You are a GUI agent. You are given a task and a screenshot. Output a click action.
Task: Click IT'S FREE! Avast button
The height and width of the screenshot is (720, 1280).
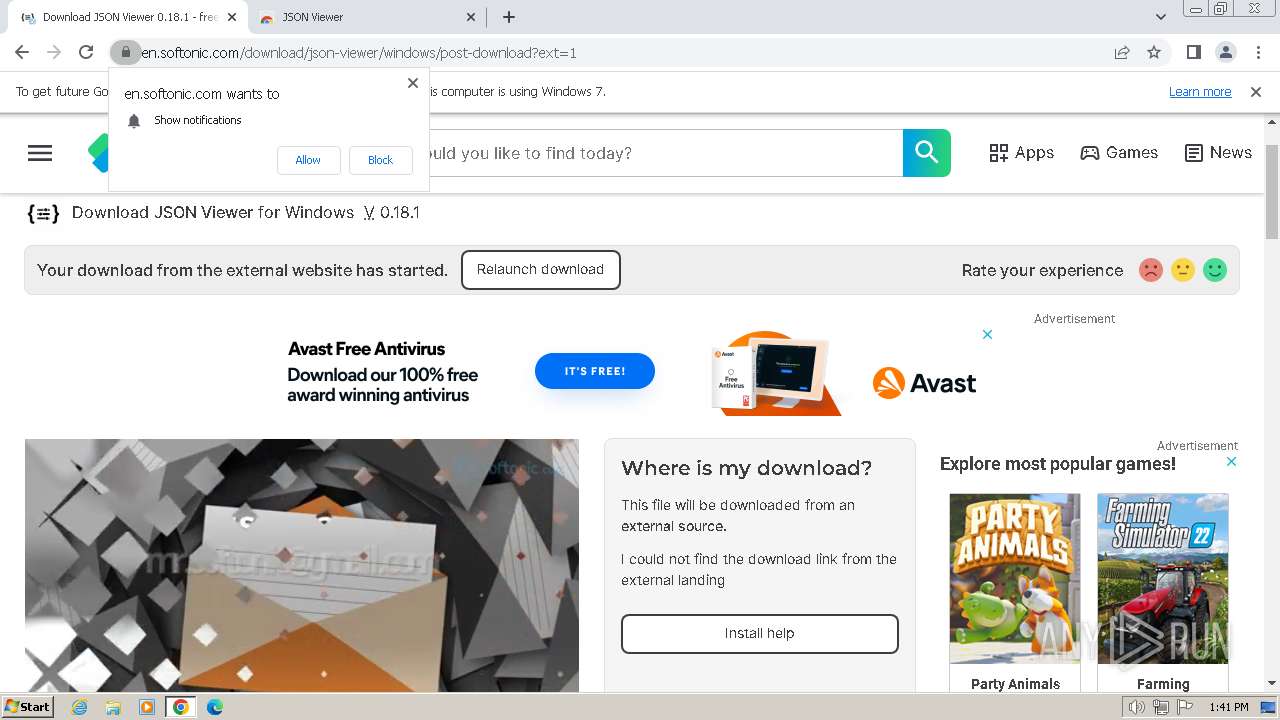click(595, 371)
